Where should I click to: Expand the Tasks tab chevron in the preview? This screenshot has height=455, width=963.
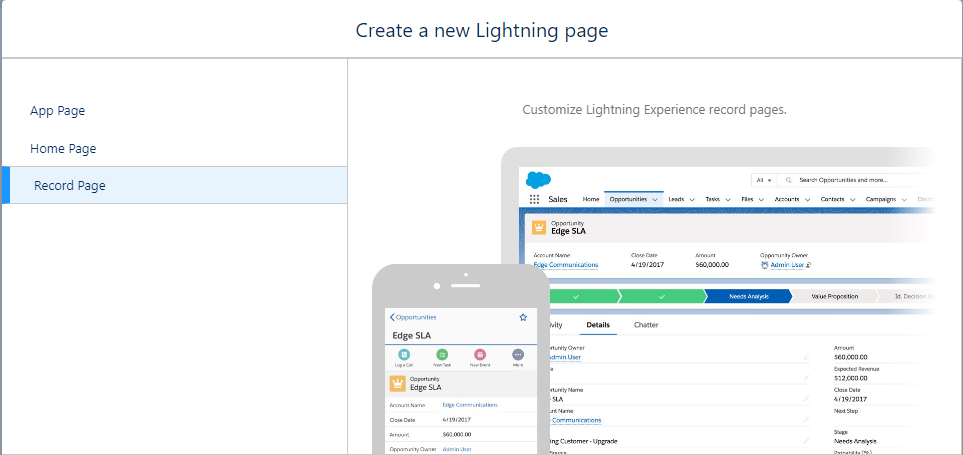pyautogui.click(x=728, y=200)
